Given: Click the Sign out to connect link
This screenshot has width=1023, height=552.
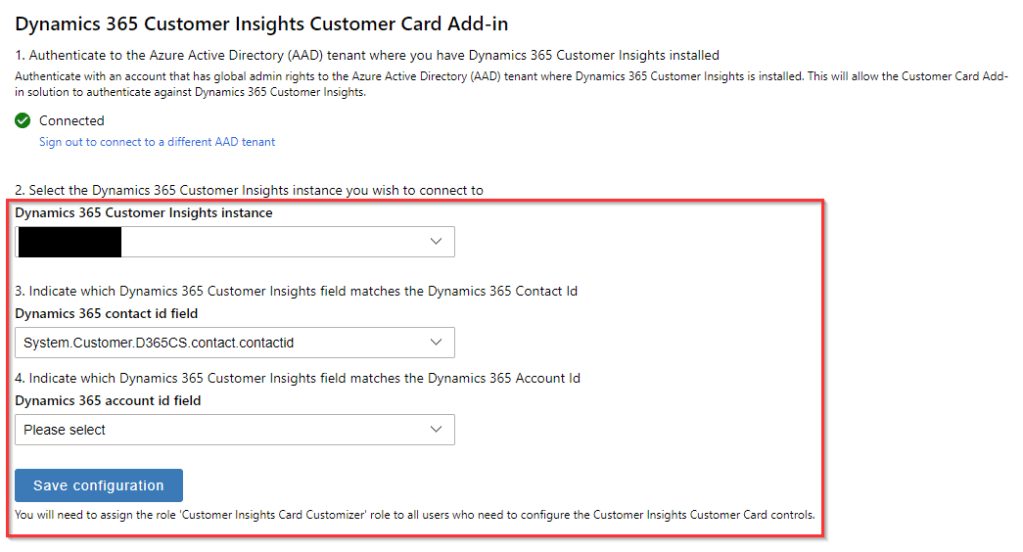Looking at the screenshot, I should pyautogui.click(x=157, y=142).
